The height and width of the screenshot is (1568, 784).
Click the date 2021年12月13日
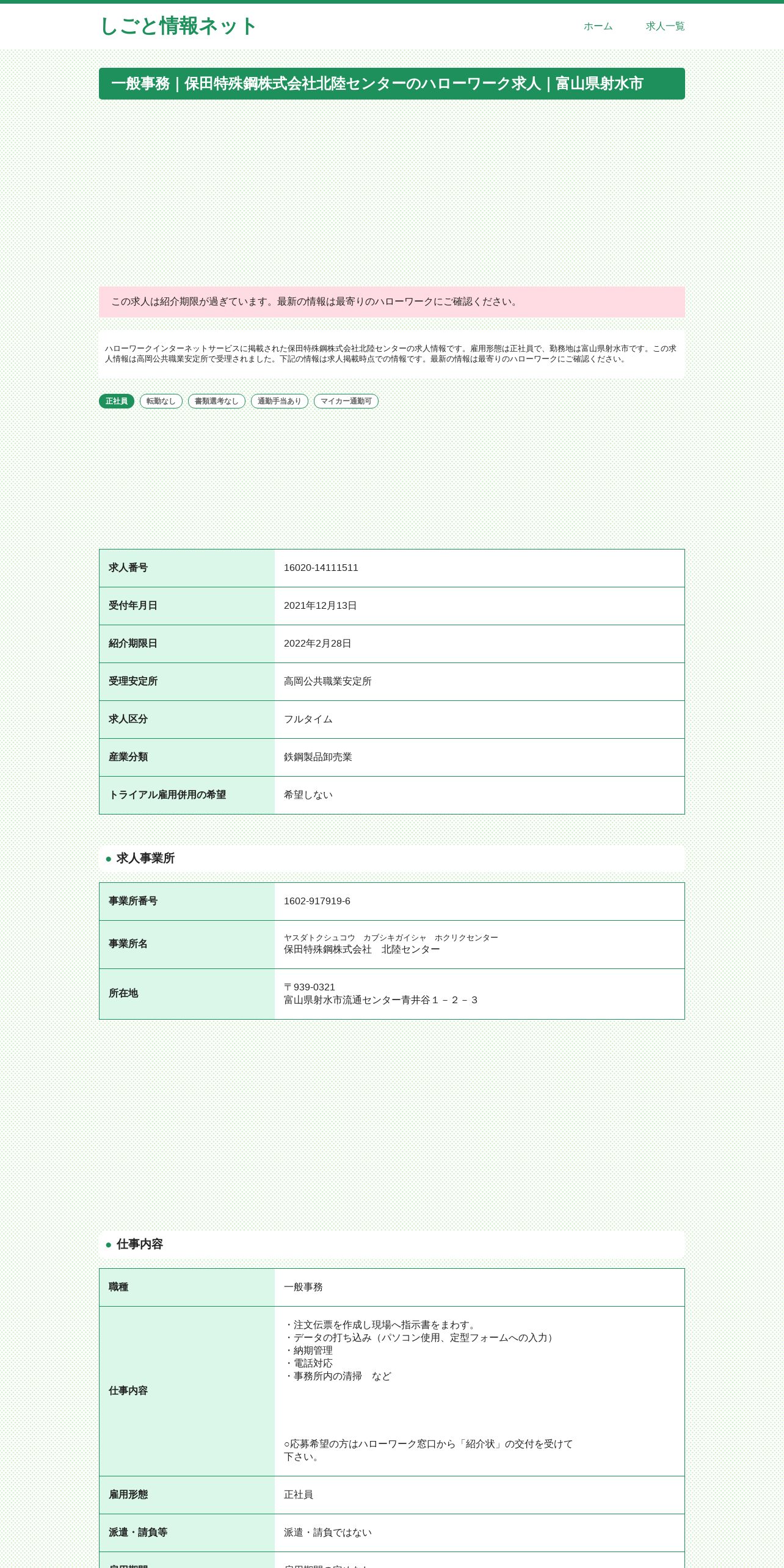(x=321, y=606)
